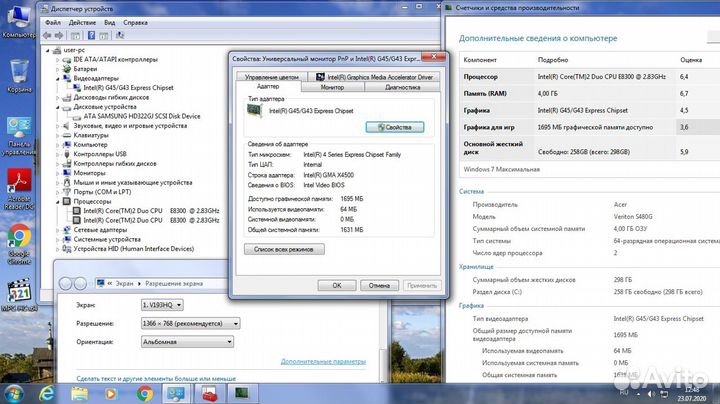720x404 pixels.
Task: Click the help question-mark toolbar icon
Action: [91, 35]
